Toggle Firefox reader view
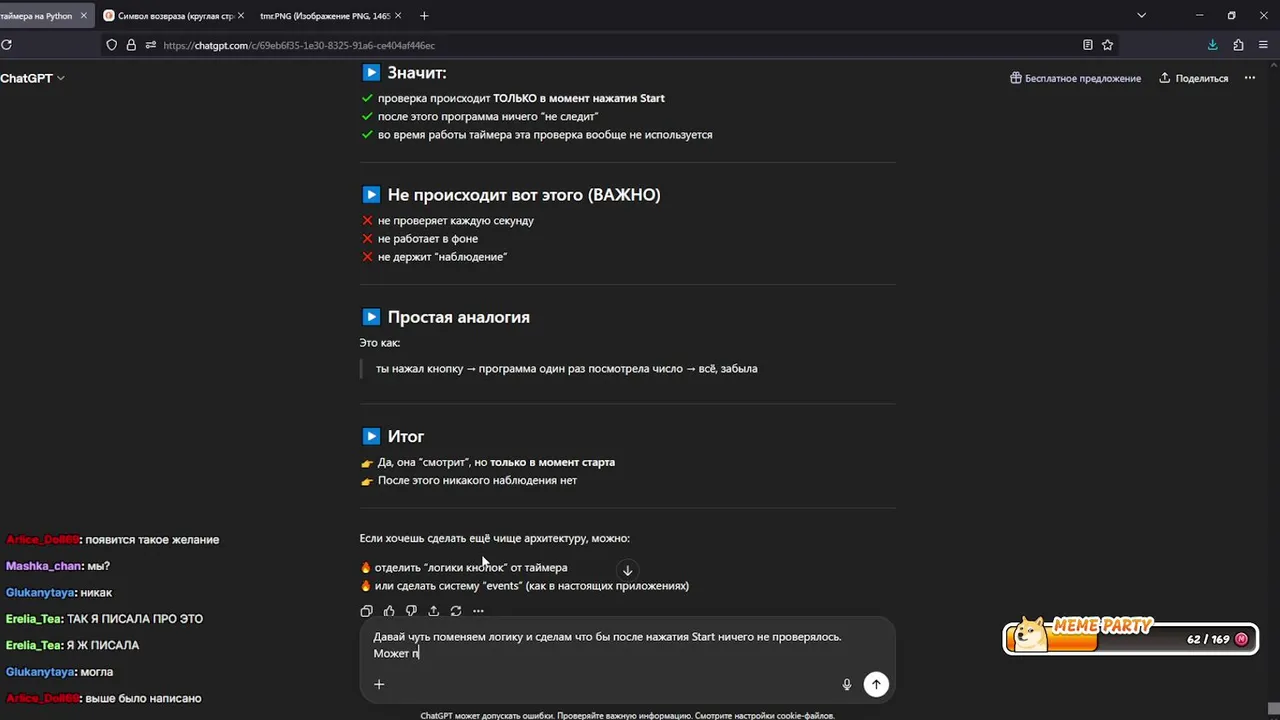The height and width of the screenshot is (720, 1280). 1087,45
